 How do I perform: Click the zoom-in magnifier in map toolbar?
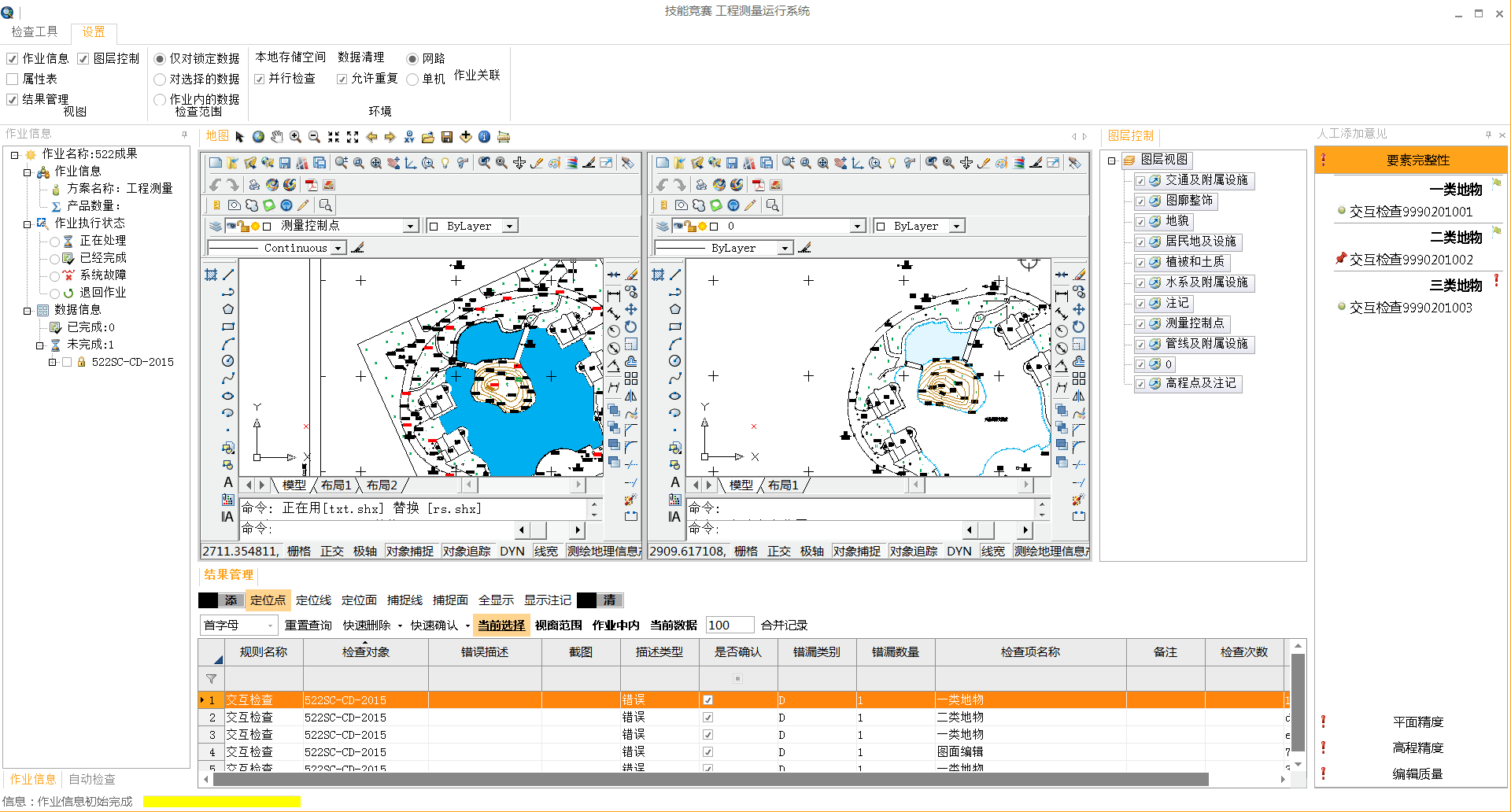pyautogui.click(x=296, y=137)
